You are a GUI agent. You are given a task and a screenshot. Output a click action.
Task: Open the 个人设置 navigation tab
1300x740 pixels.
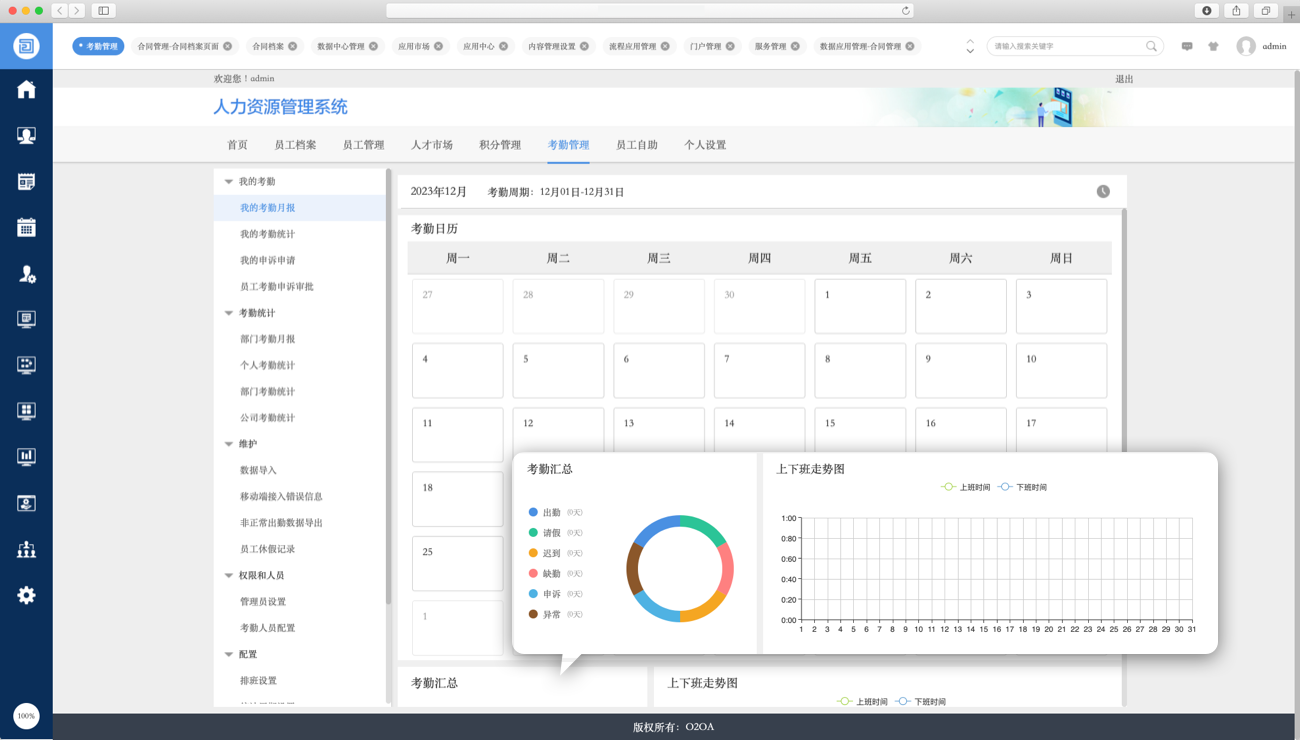click(x=705, y=145)
